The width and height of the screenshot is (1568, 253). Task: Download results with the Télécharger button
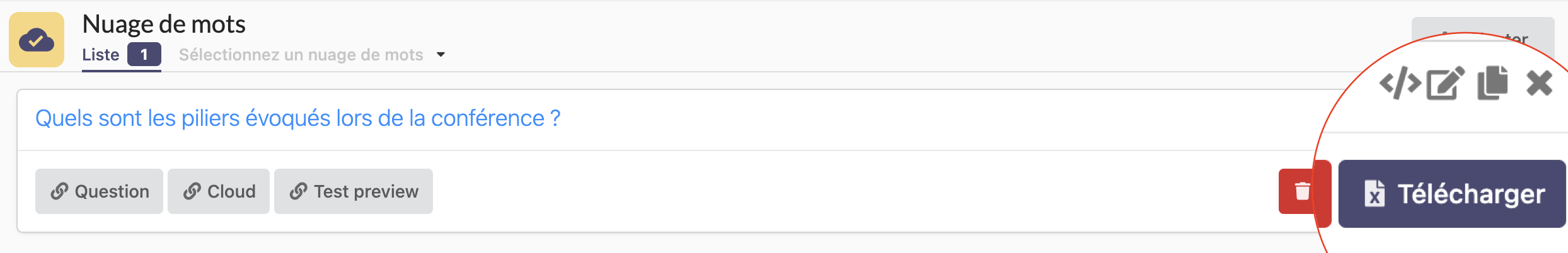[x=1452, y=194]
